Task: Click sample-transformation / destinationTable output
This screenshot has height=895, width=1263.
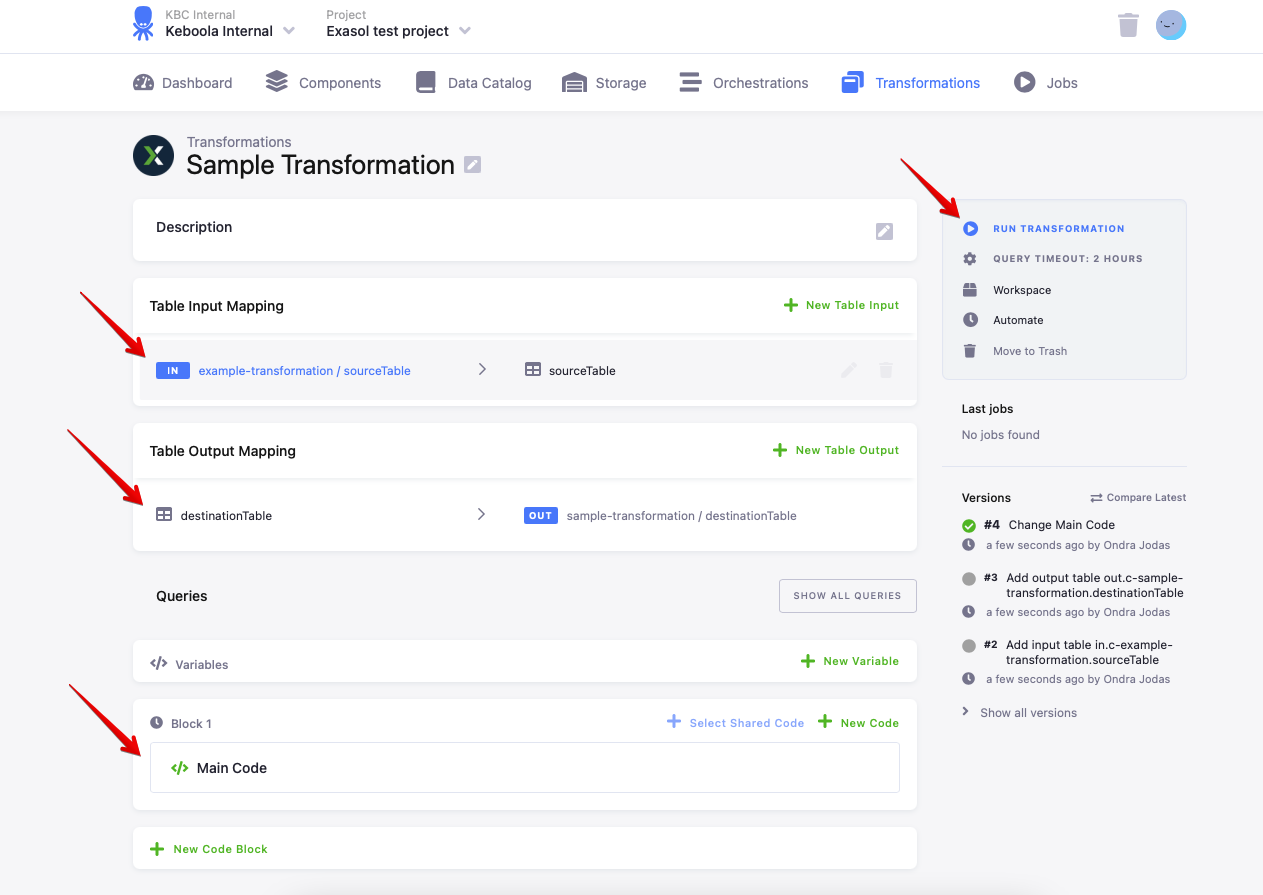Action: (682, 516)
